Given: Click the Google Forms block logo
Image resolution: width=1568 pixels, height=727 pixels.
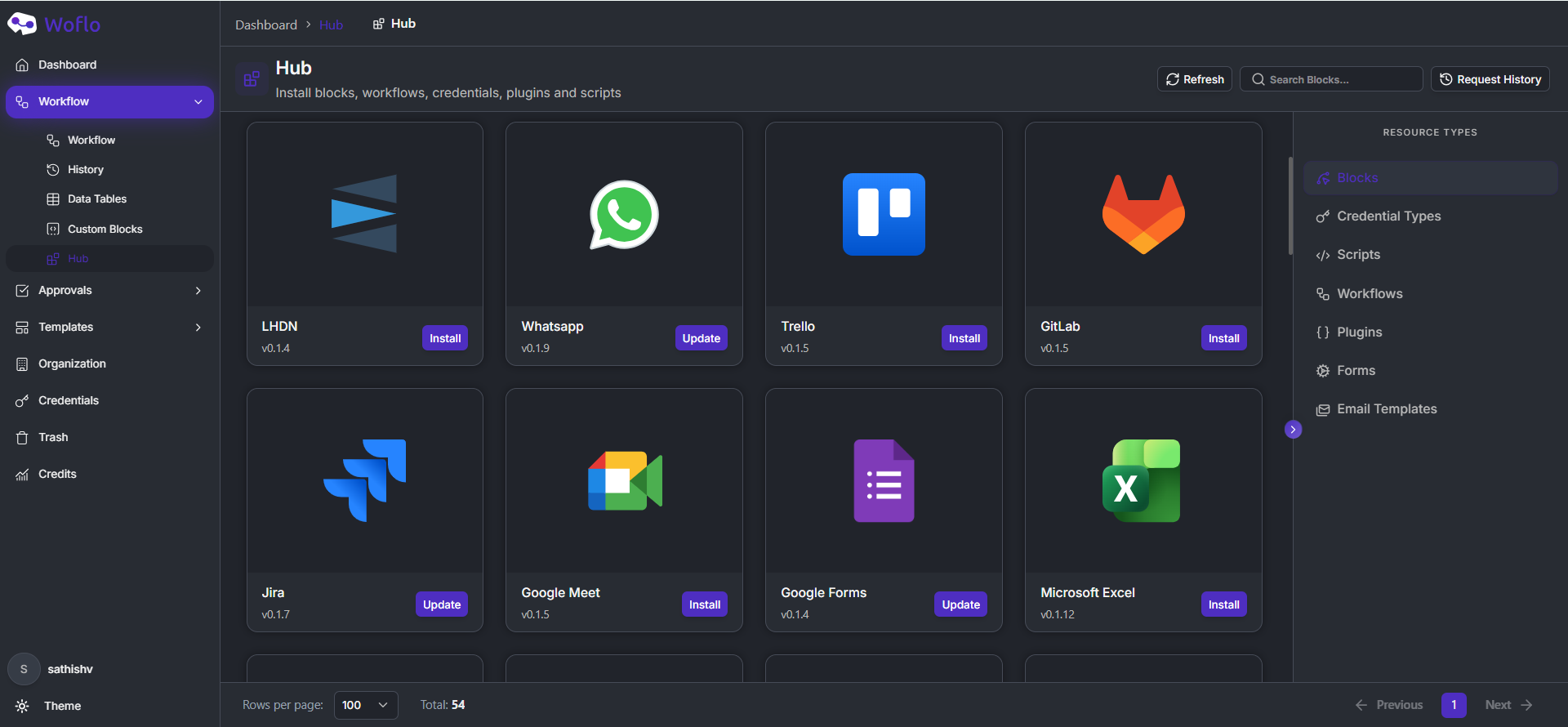Looking at the screenshot, I should tap(884, 480).
